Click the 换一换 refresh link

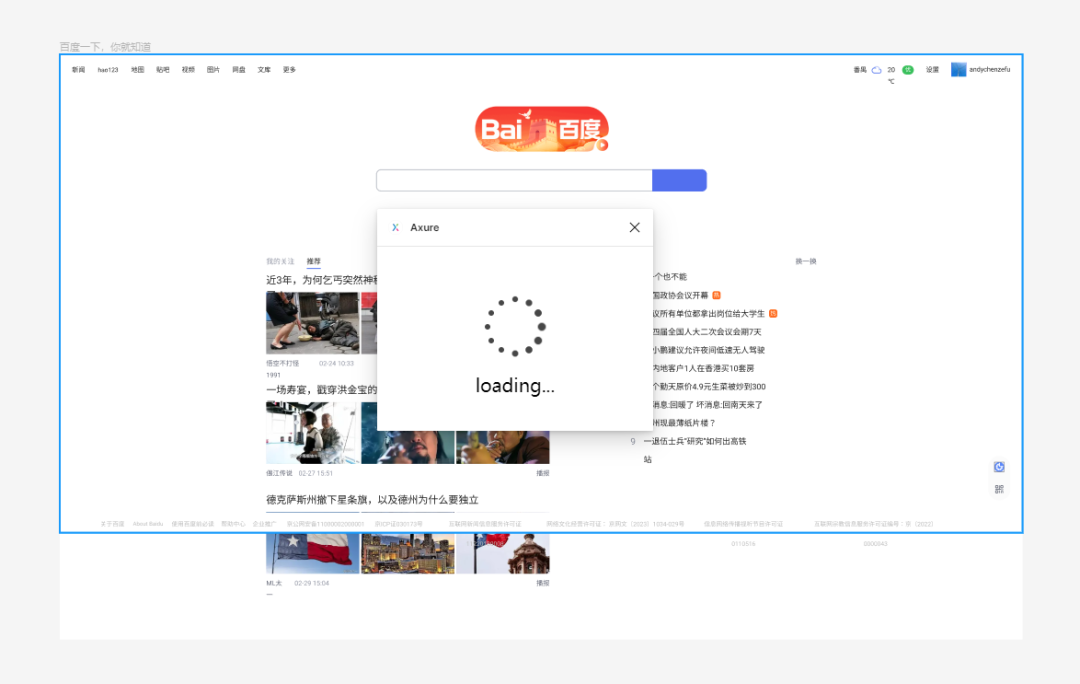pos(805,261)
